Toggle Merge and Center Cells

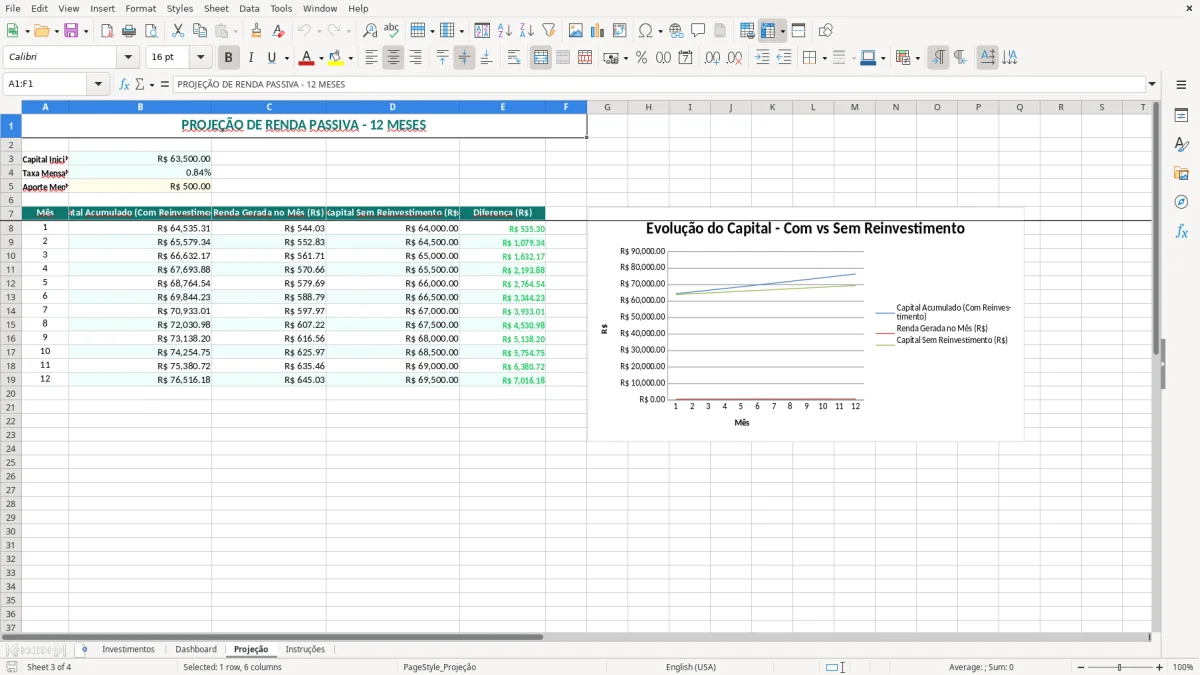(541, 58)
